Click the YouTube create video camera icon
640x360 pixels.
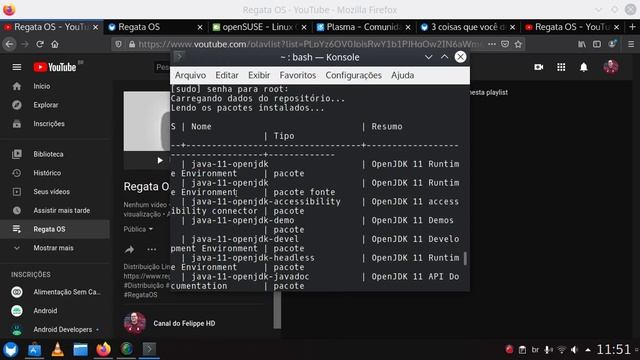click(x=539, y=67)
